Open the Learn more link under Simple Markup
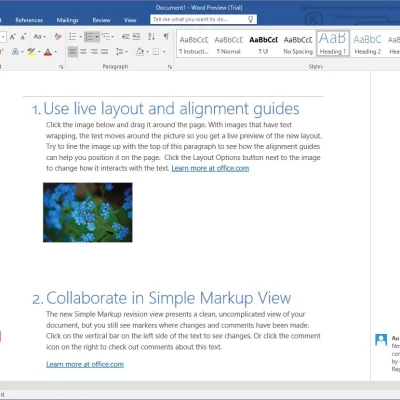This screenshot has width=400, height=400. (x=85, y=364)
